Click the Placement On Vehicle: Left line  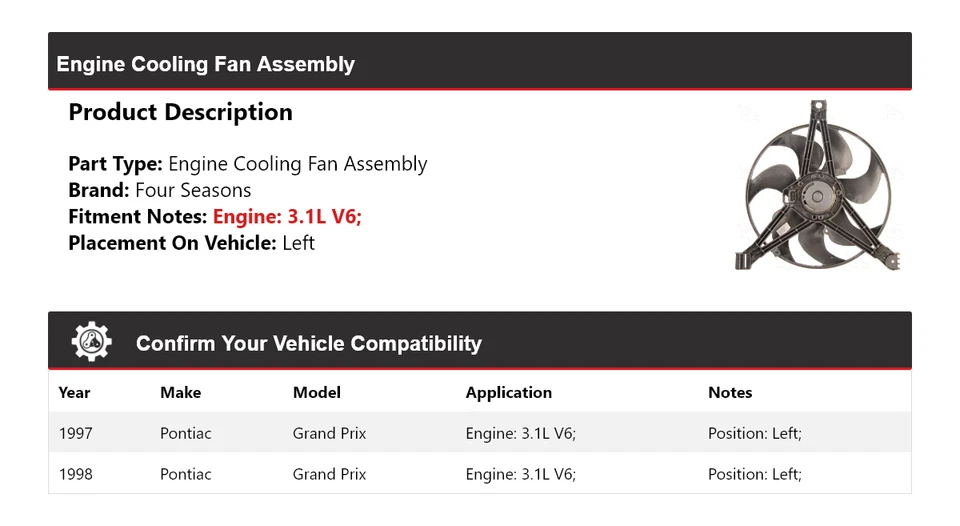(191, 242)
